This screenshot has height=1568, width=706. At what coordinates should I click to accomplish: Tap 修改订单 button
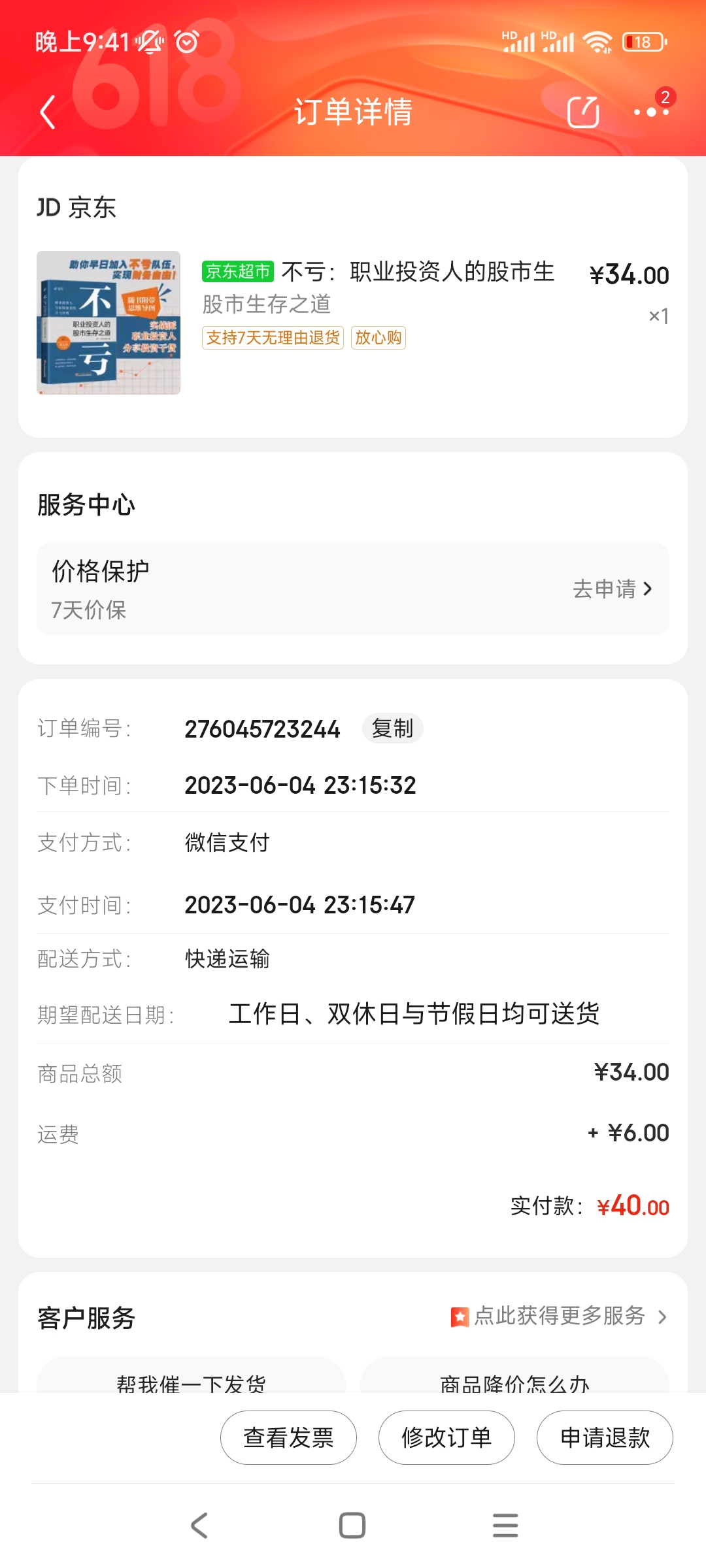tap(446, 1437)
